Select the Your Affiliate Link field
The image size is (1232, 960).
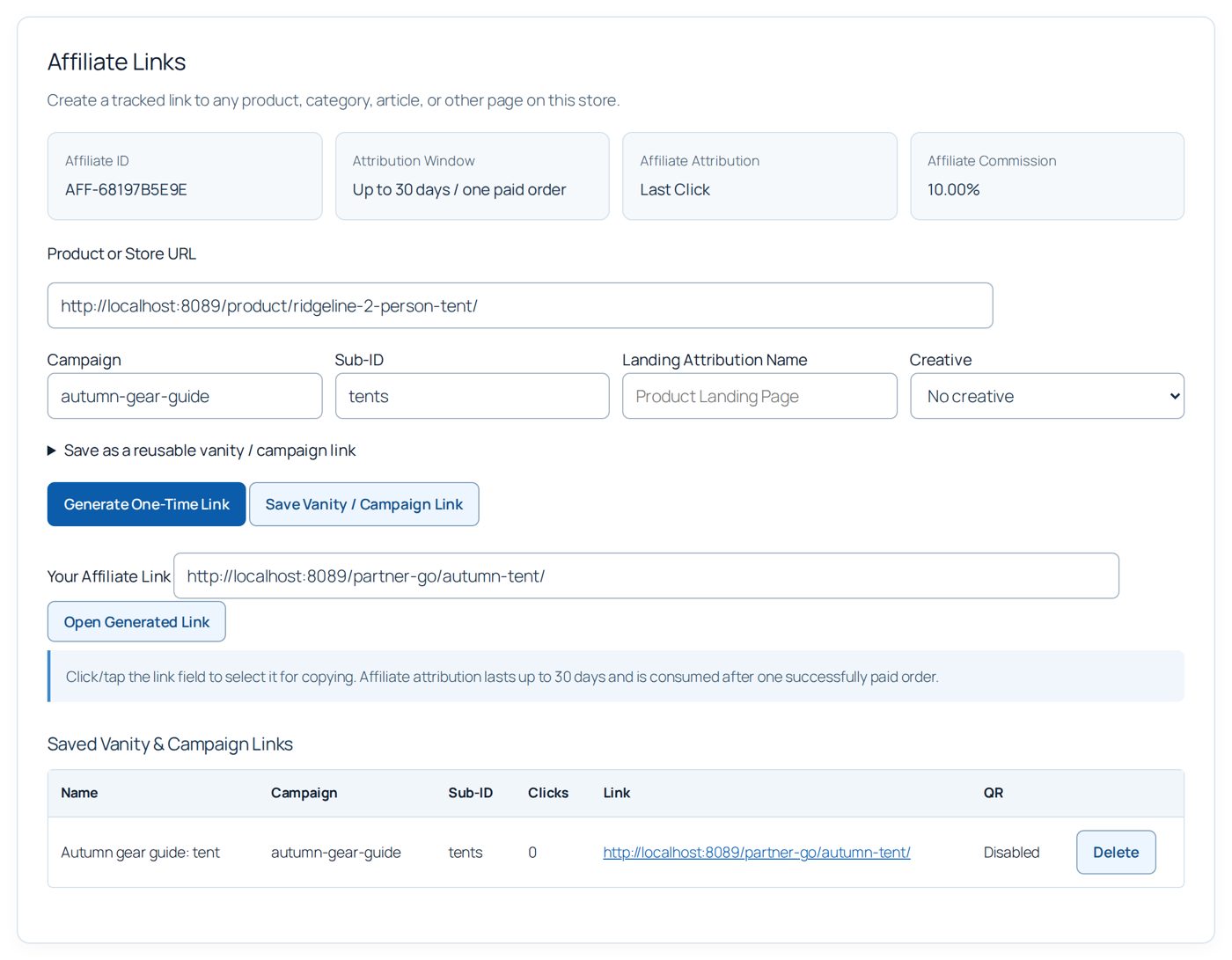tap(646, 575)
